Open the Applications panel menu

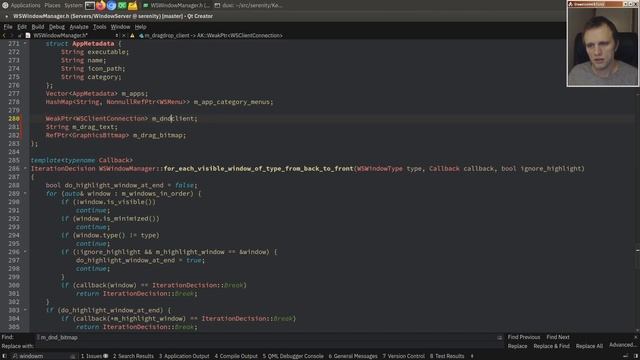pyautogui.click(x=25, y=5)
